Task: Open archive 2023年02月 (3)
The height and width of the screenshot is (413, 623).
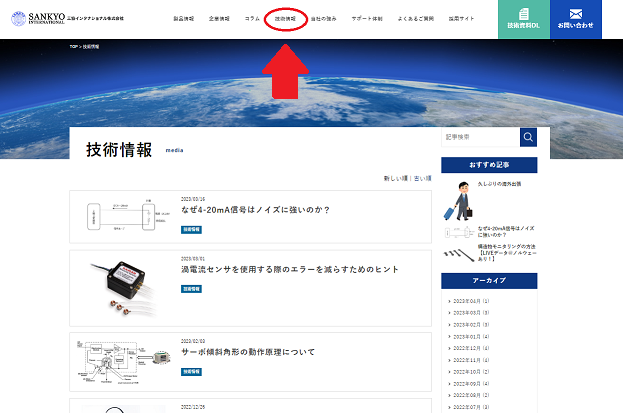Action: 471,325
